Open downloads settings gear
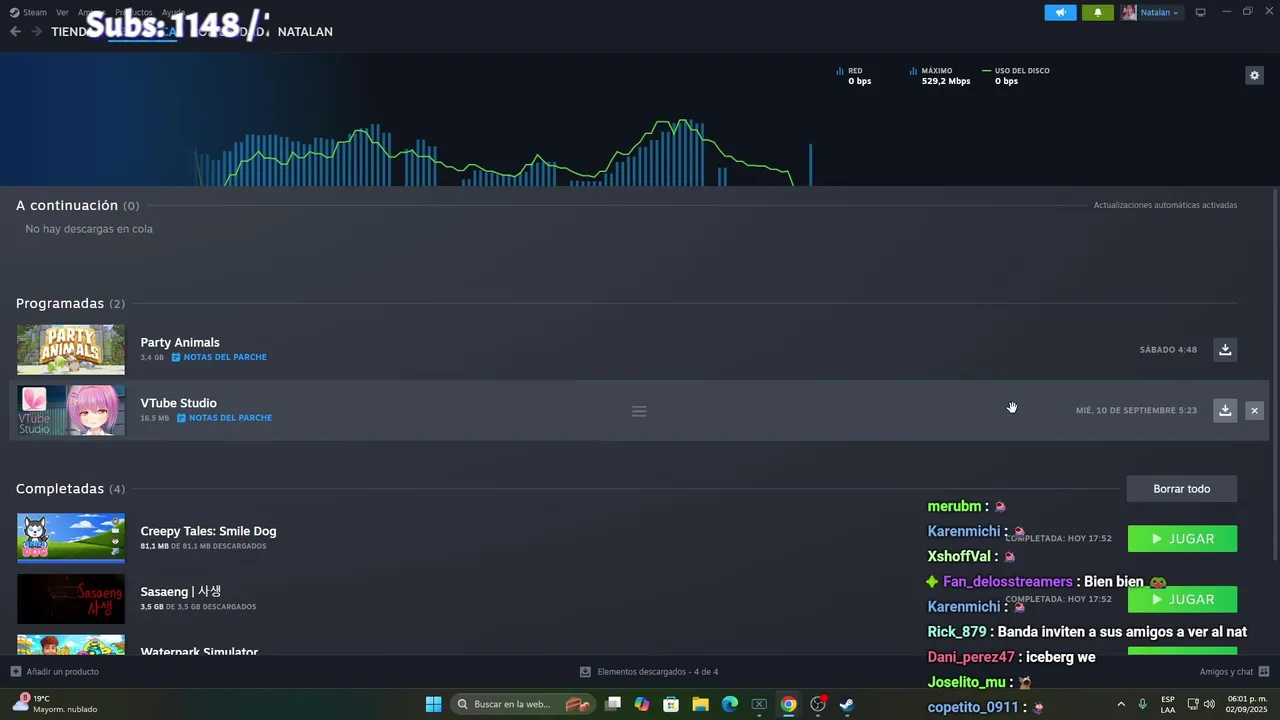1280x720 pixels. [1254, 75]
